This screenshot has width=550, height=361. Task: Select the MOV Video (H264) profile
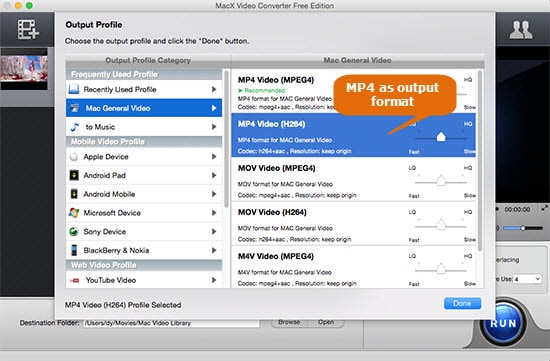pyautogui.click(x=354, y=223)
